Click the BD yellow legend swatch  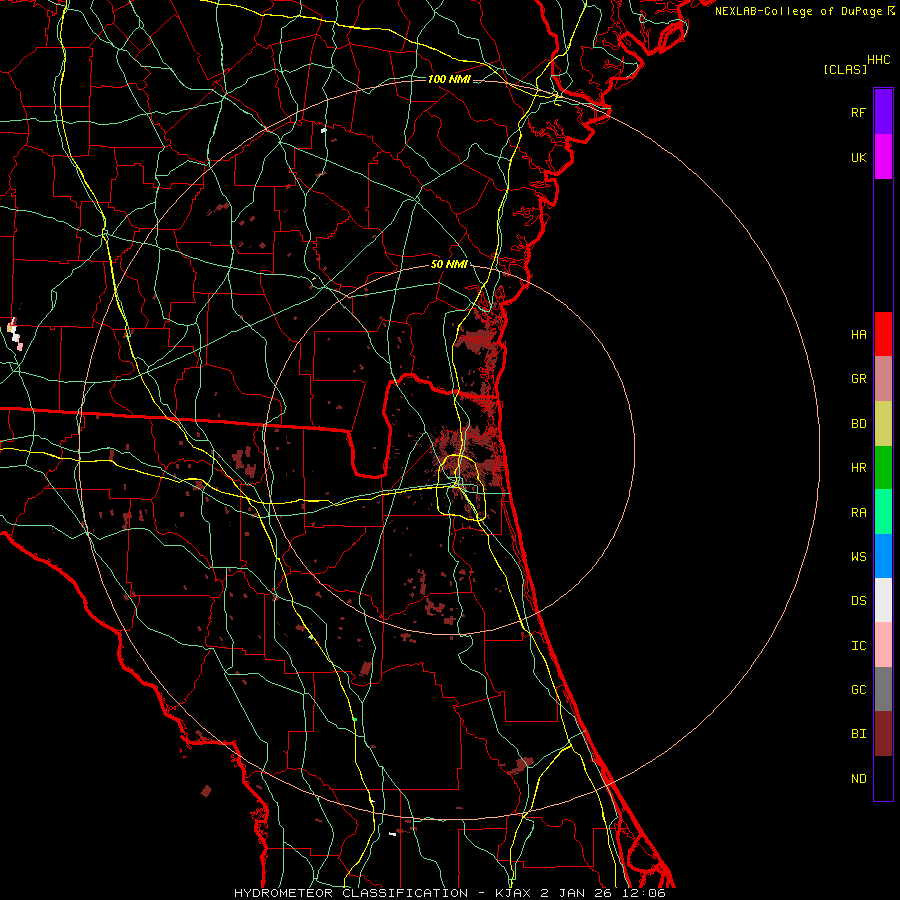tap(883, 424)
